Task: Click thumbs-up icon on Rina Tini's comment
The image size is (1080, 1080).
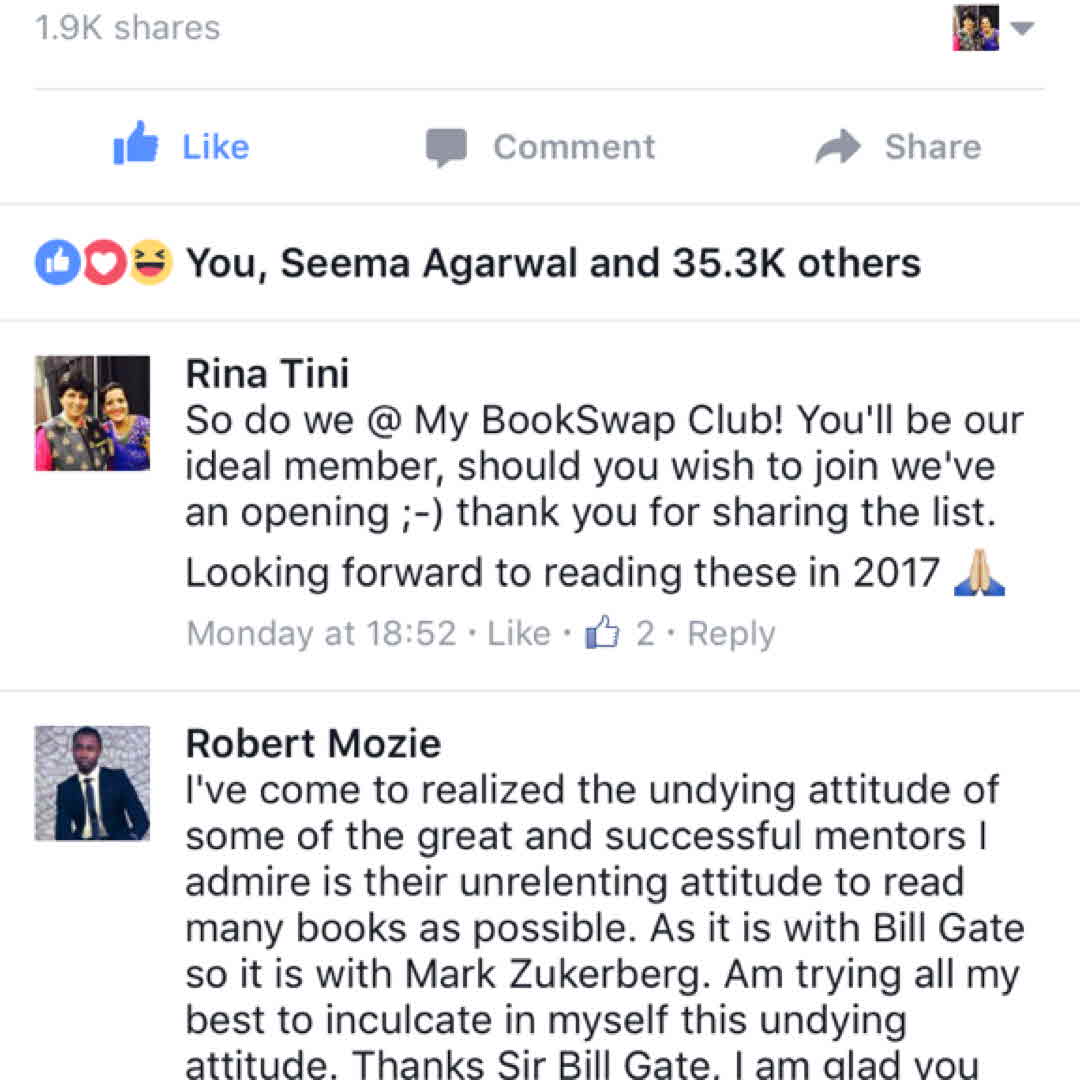Action: [x=603, y=633]
